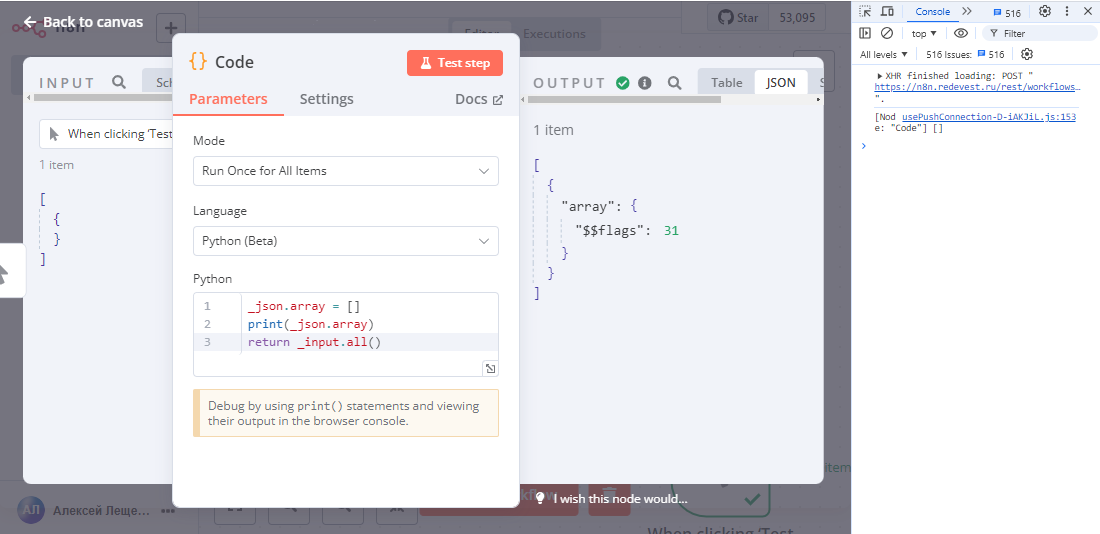Toggle the DevTools device toolbar icon
Screen dimensions: 1100x534
point(886,12)
